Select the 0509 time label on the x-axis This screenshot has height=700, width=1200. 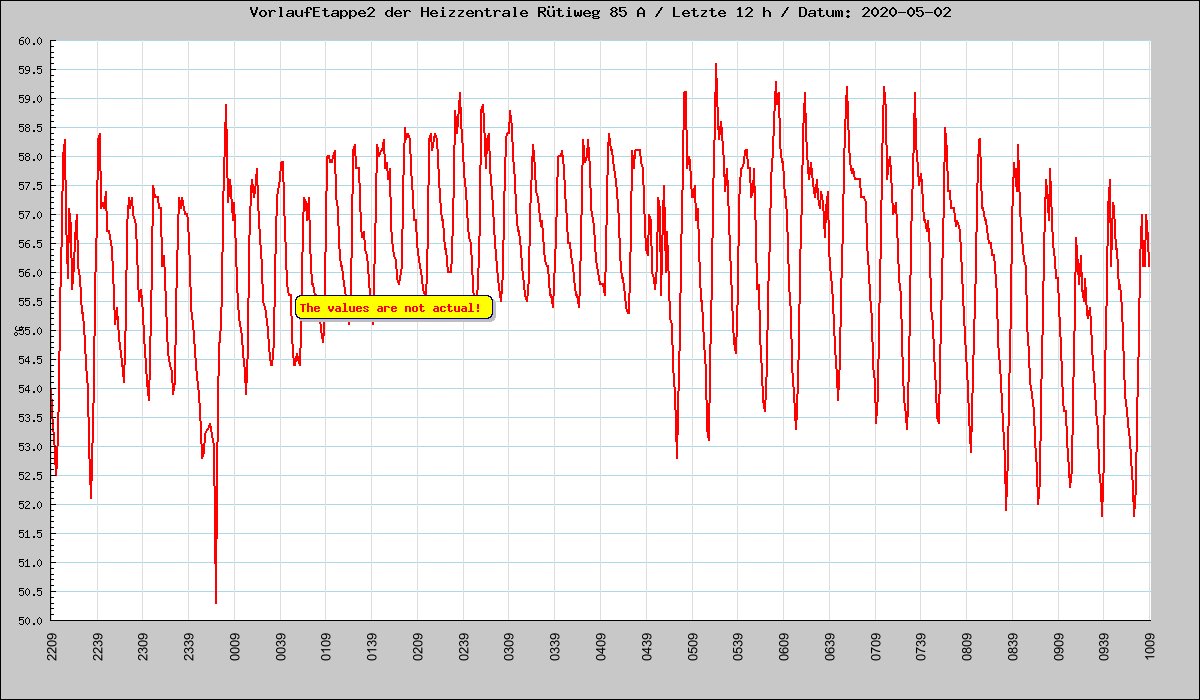tap(692, 646)
